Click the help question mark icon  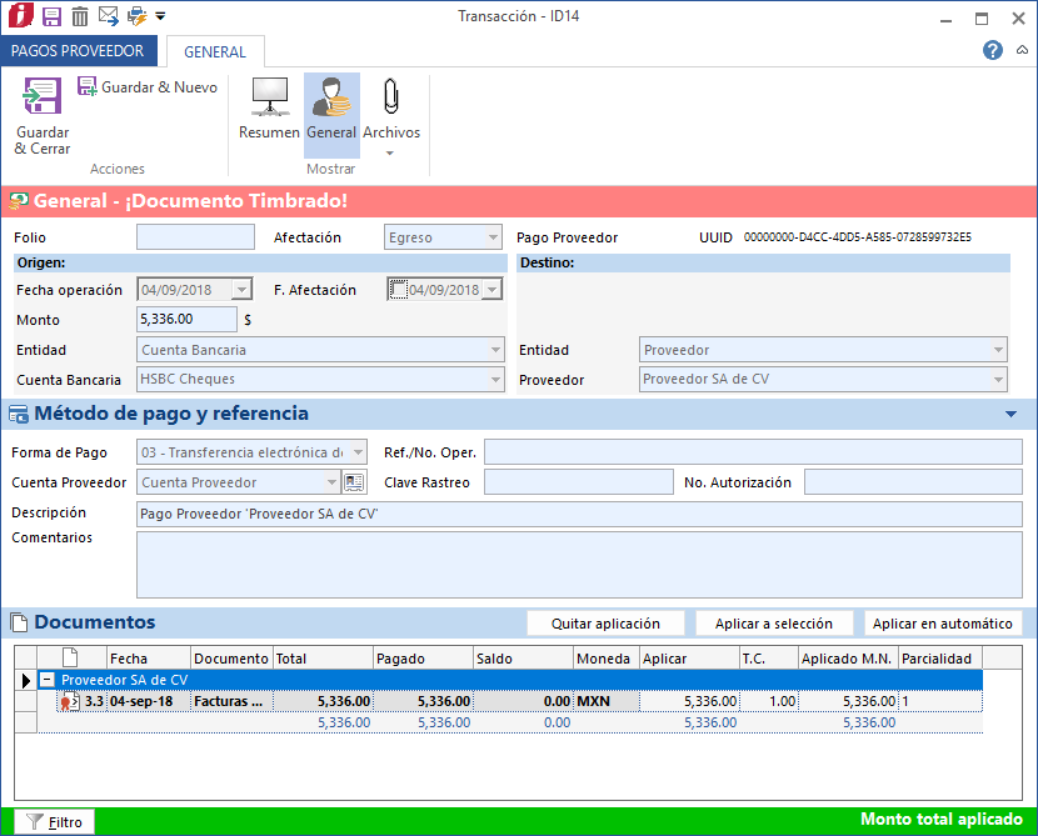pyautogui.click(x=992, y=50)
